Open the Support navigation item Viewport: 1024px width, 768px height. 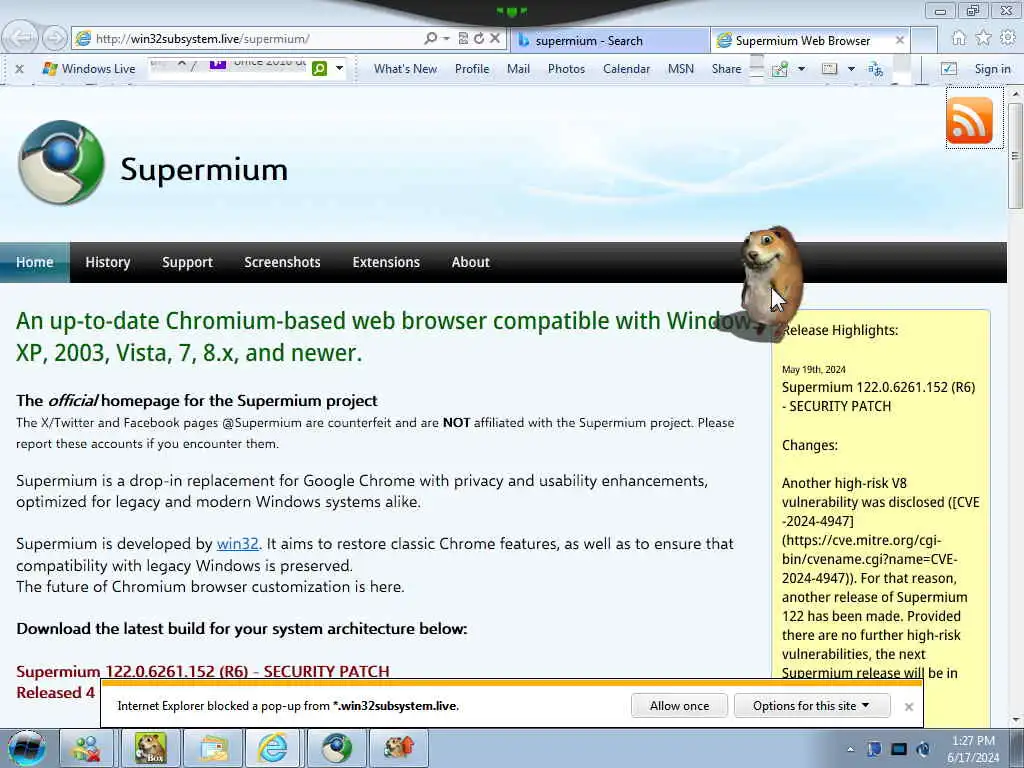click(x=187, y=262)
